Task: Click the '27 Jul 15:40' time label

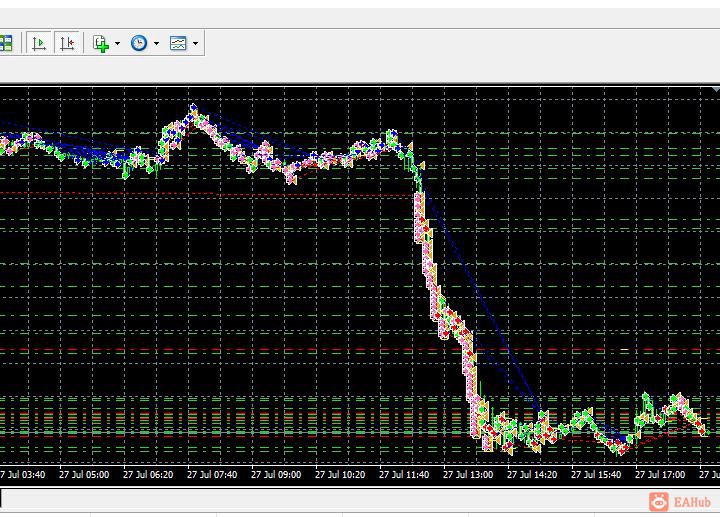Action: coord(596,475)
